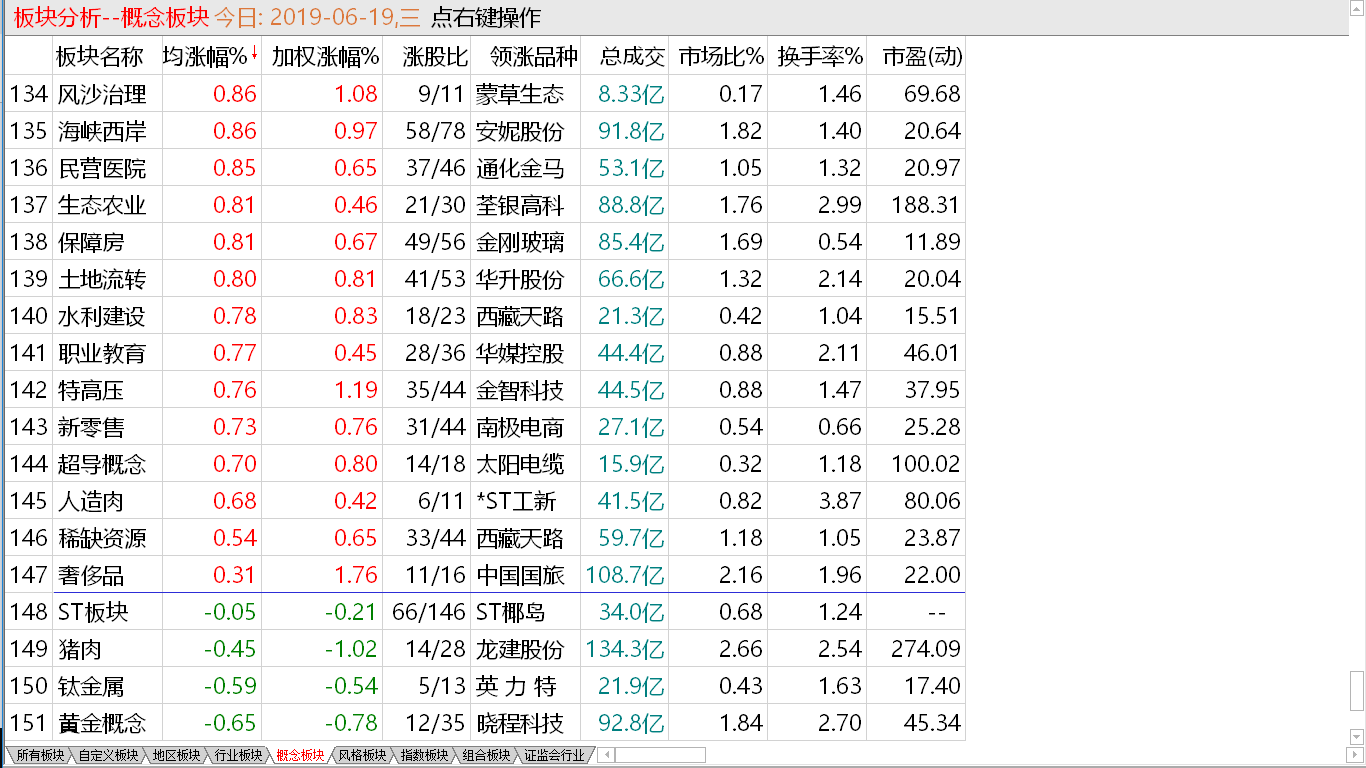Click leading stock 英力特
The width and height of the screenshot is (1366, 768).
click(x=517, y=686)
